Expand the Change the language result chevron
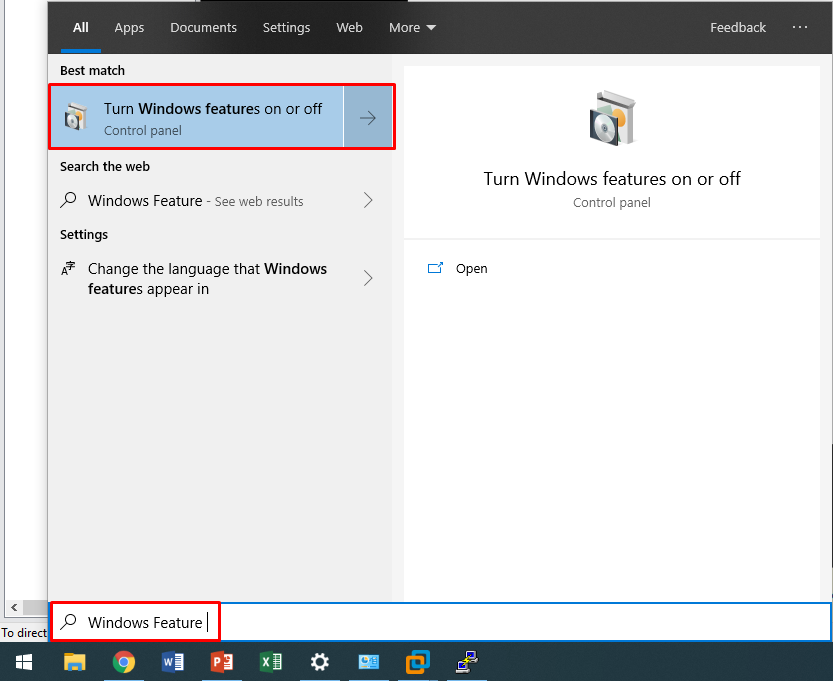Viewport: 833px width, 681px height. (x=368, y=279)
